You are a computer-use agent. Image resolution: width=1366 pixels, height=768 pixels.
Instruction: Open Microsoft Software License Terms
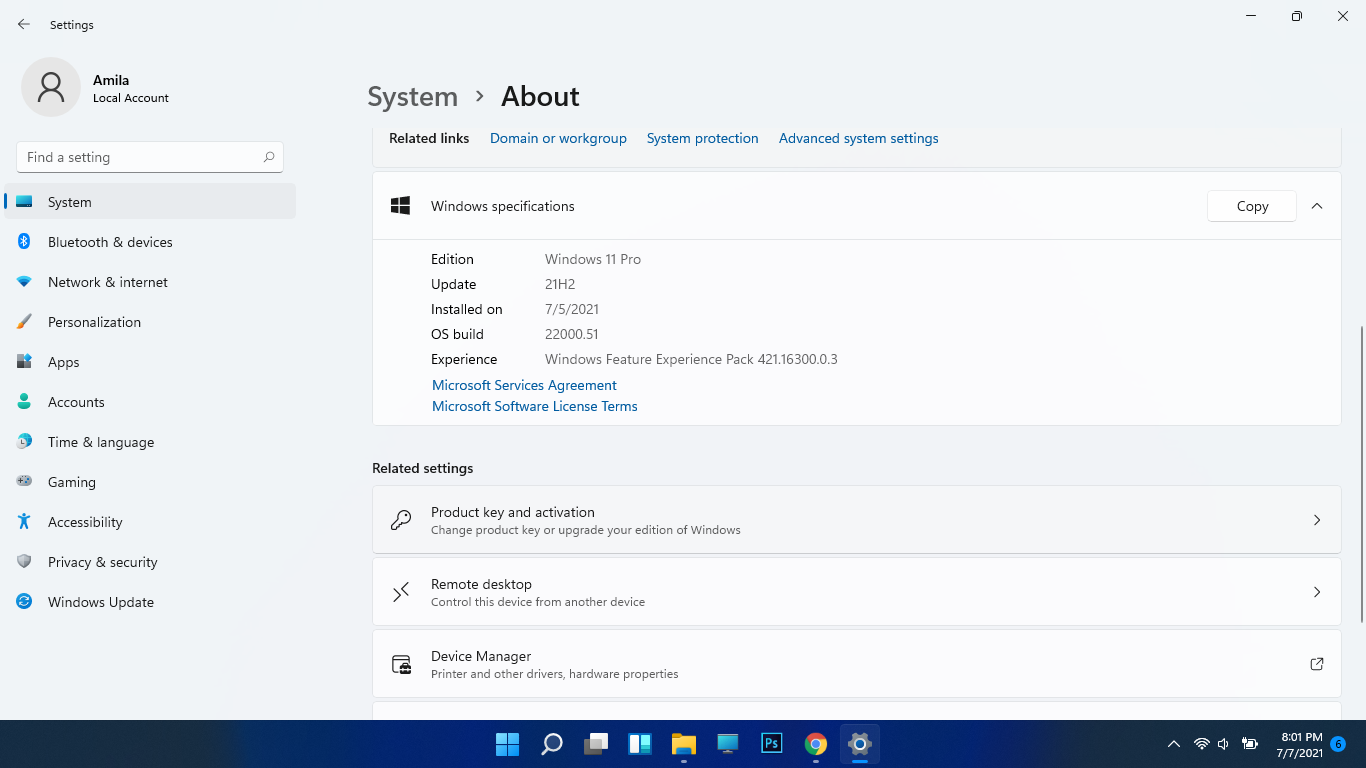click(535, 406)
